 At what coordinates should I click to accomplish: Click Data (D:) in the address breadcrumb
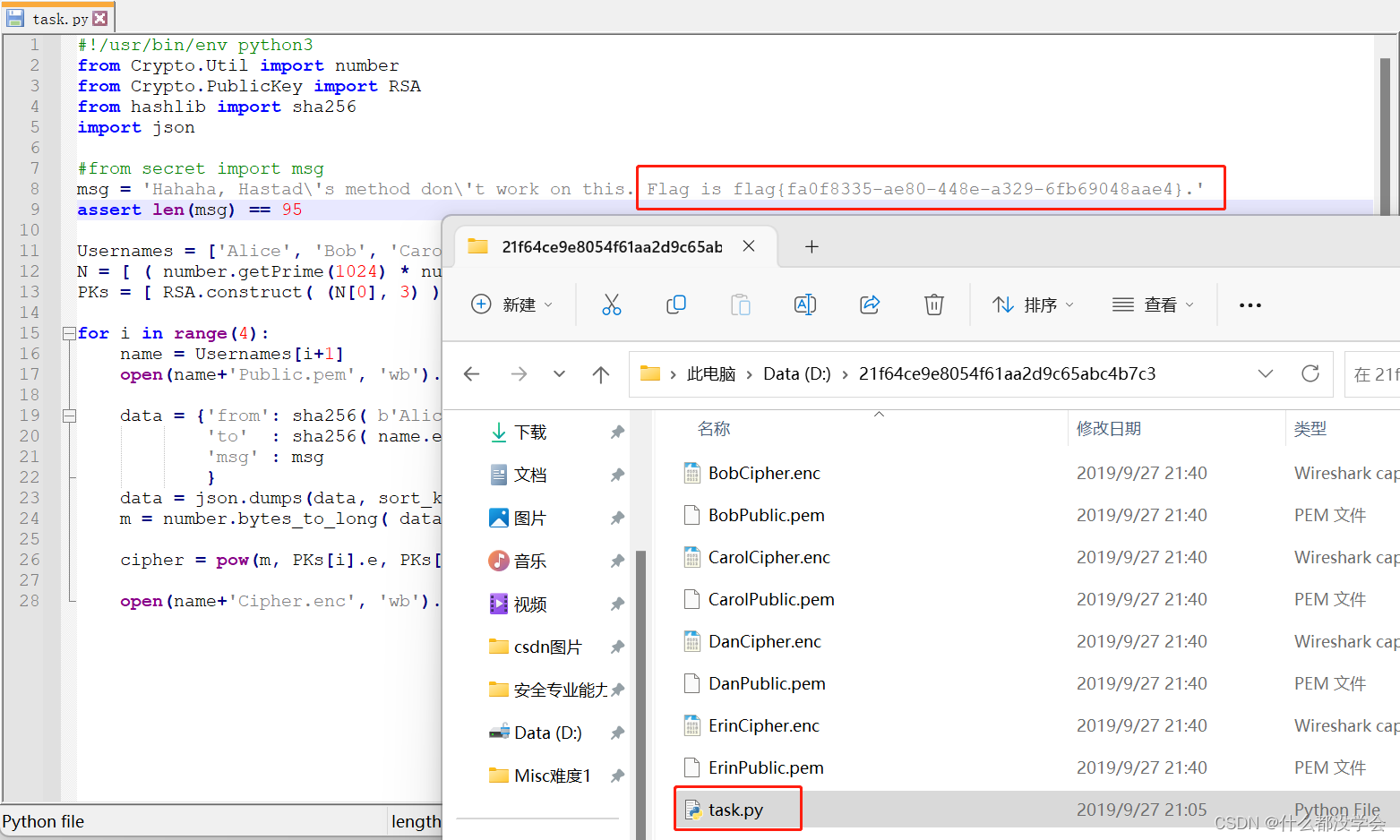(x=797, y=374)
